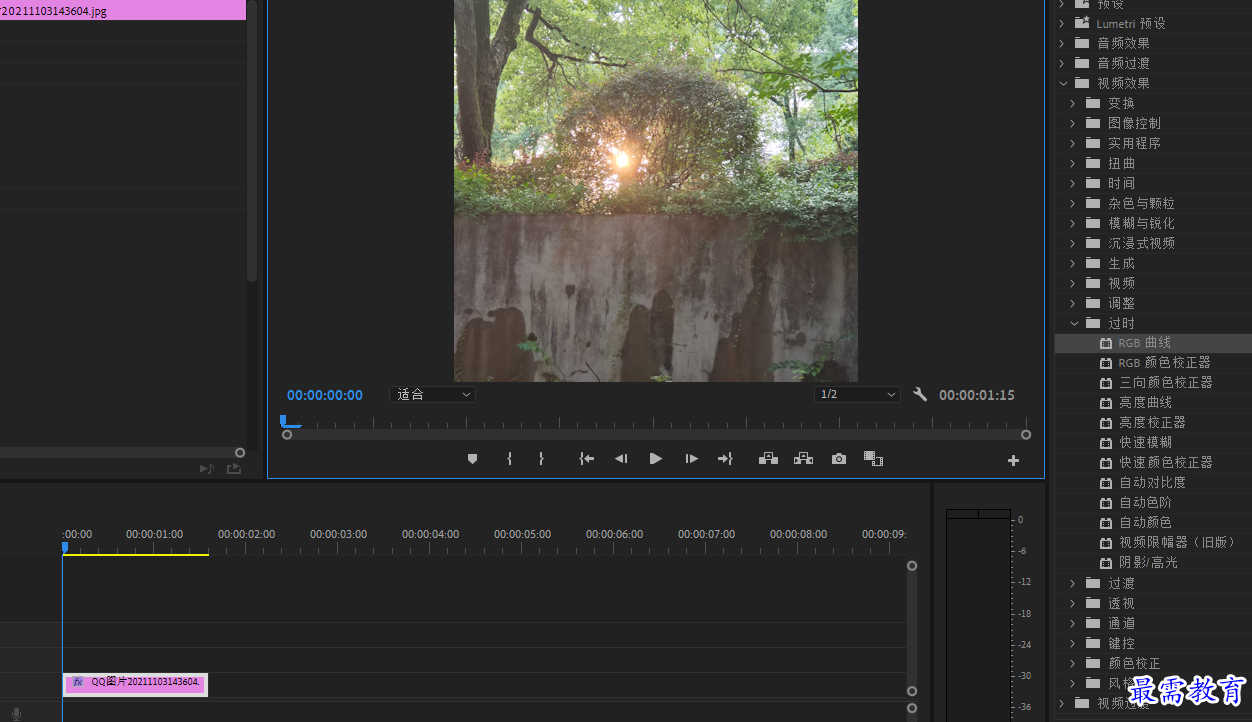Click the 自动颜色 effect icon
The height and width of the screenshot is (722, 1252).
point(1106,523)
